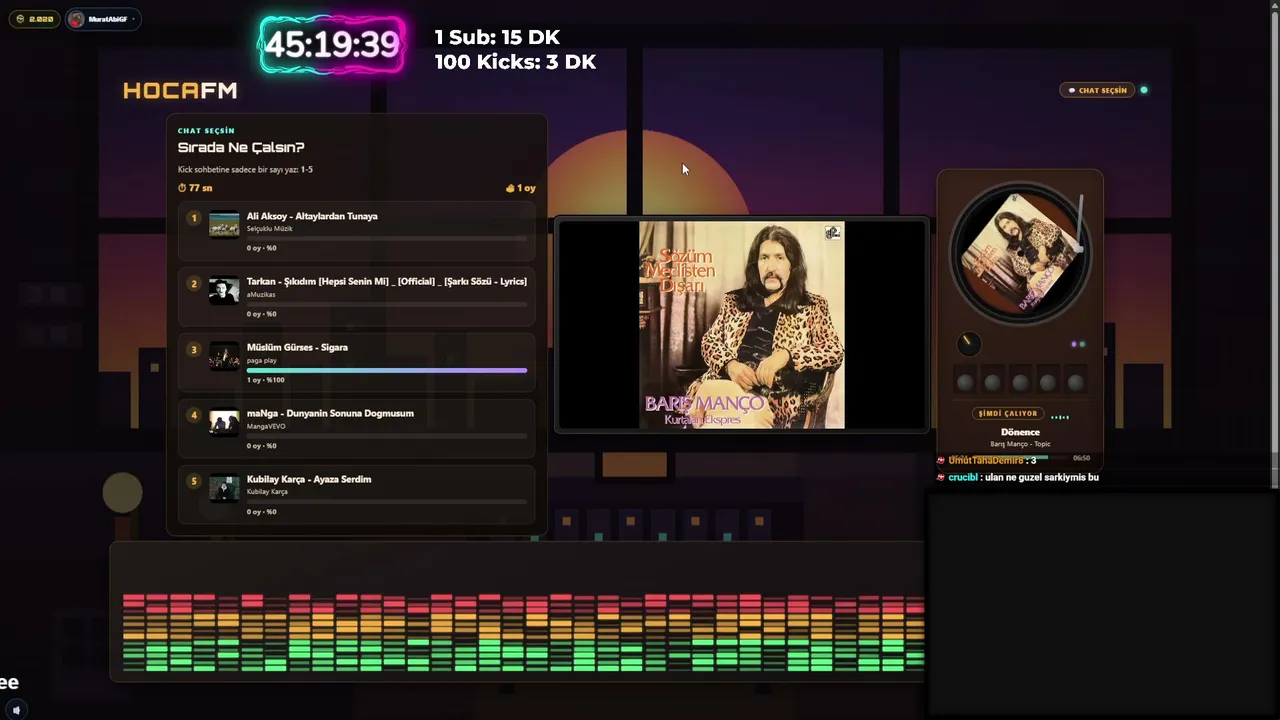
Task: Click the channel name 'MangaVEVO'
Action: tap(266, 426)
